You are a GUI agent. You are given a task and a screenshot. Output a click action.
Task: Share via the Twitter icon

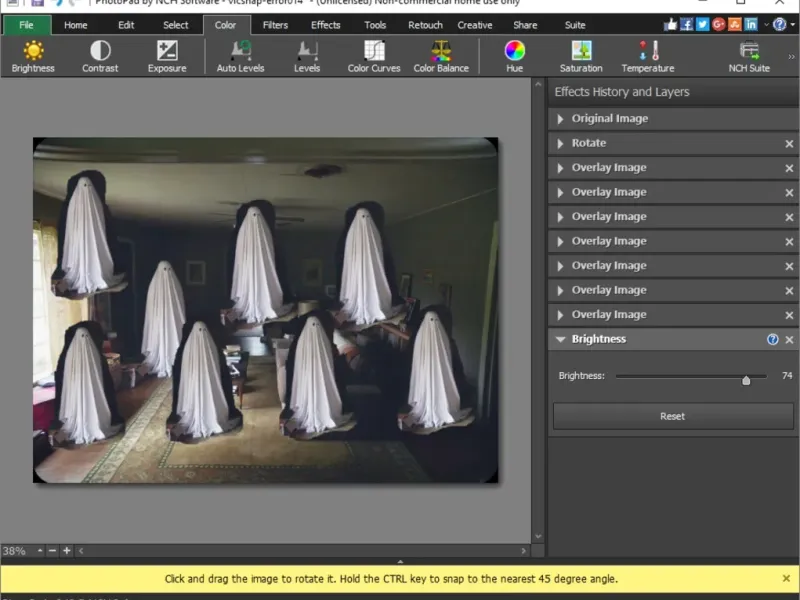tap(702, 24)
